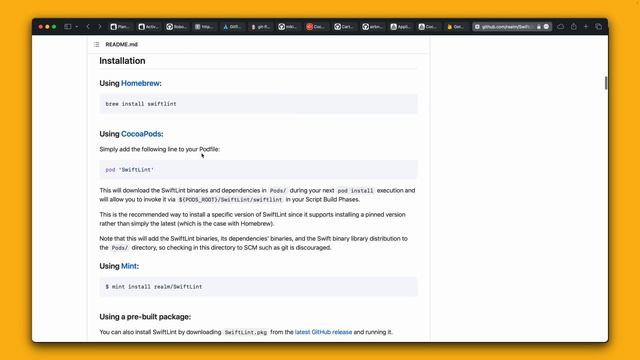Open the iCloud tabs cloud icon
The image size is (640, 360).
point(561,27)
